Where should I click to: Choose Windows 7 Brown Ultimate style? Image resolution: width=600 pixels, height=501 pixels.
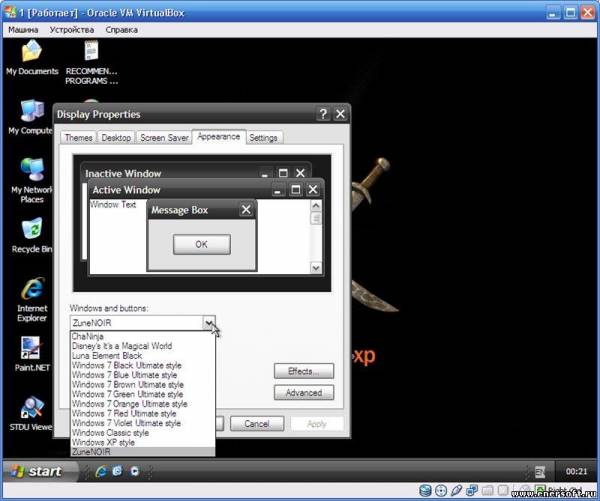(x=142, y=384)
